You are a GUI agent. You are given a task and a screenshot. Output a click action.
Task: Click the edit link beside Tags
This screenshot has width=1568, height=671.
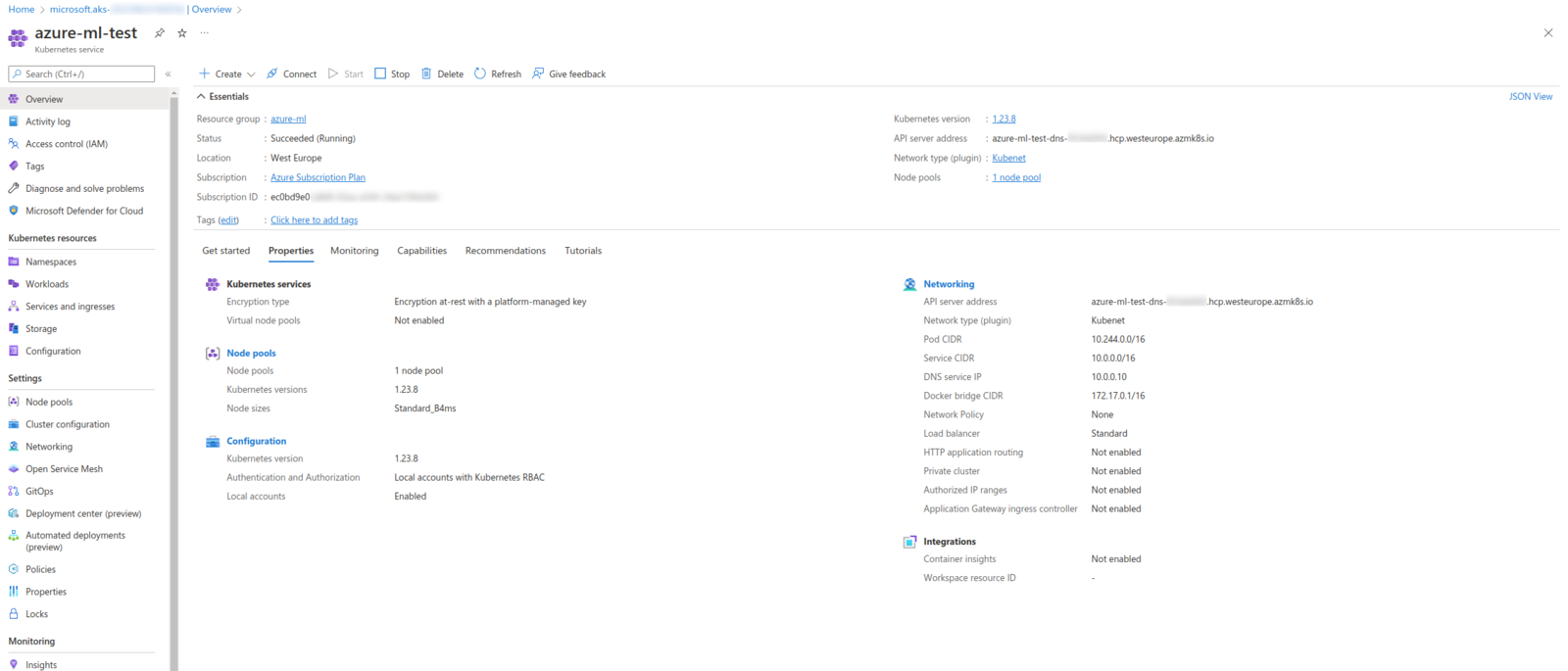[228, 220]
